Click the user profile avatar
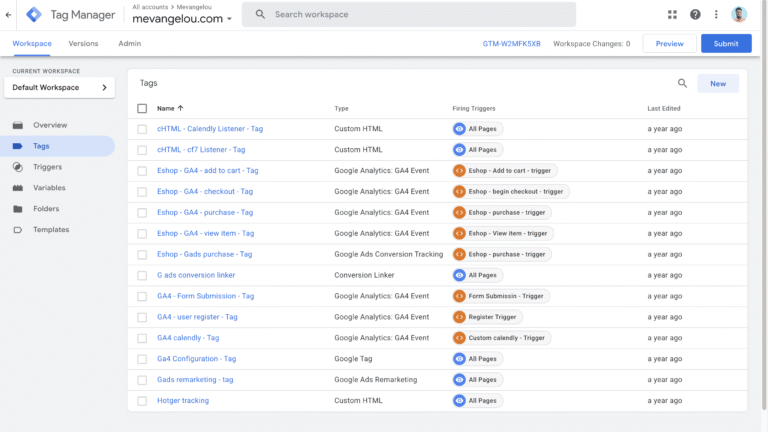Image resolution: width=768 pixels, height=432 pixels. [x=739, y=14]
